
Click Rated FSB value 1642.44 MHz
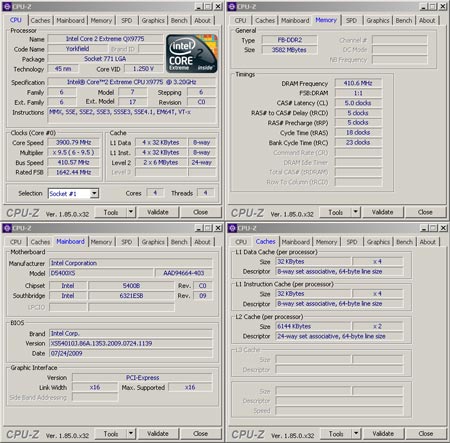click(x=73, y=172)
